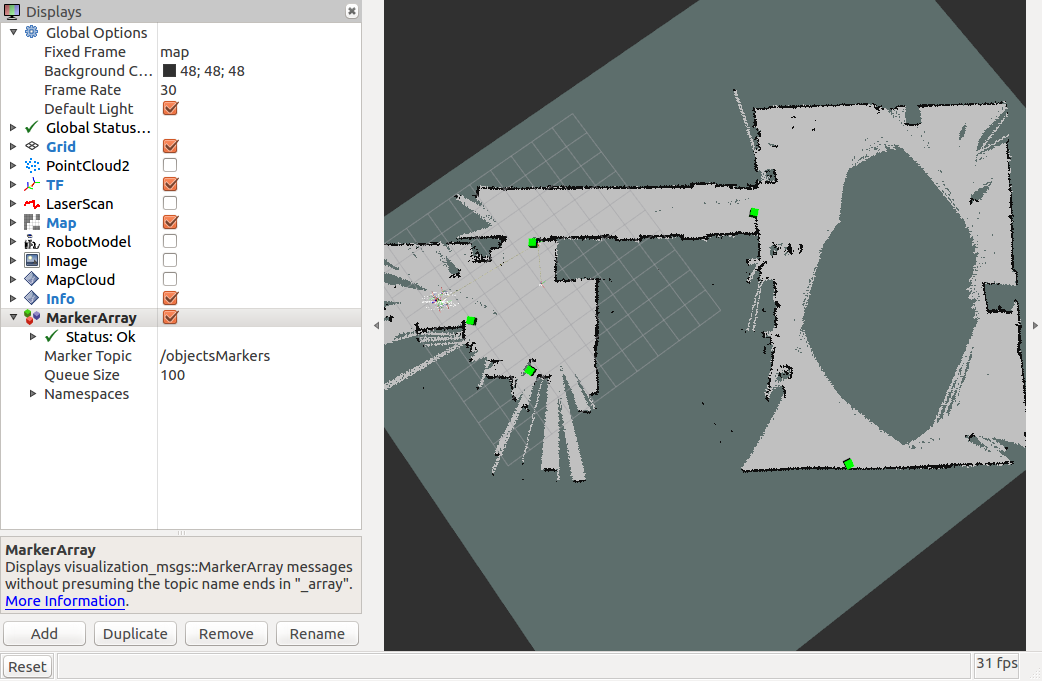
Task: Expand the Global Status entry
Action: point(13,127)
